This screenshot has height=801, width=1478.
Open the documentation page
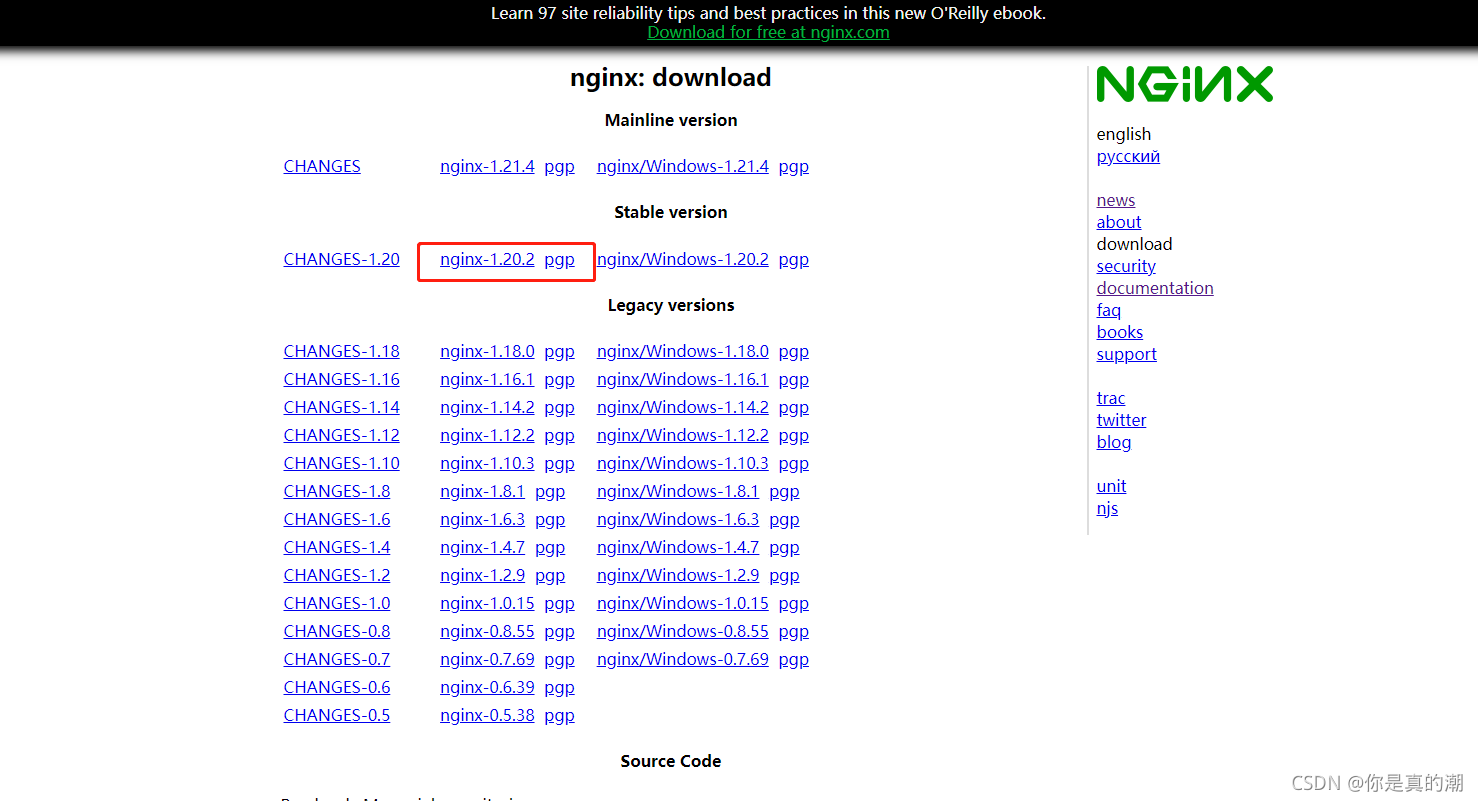pyautogui.click(x=1155, y=288)
